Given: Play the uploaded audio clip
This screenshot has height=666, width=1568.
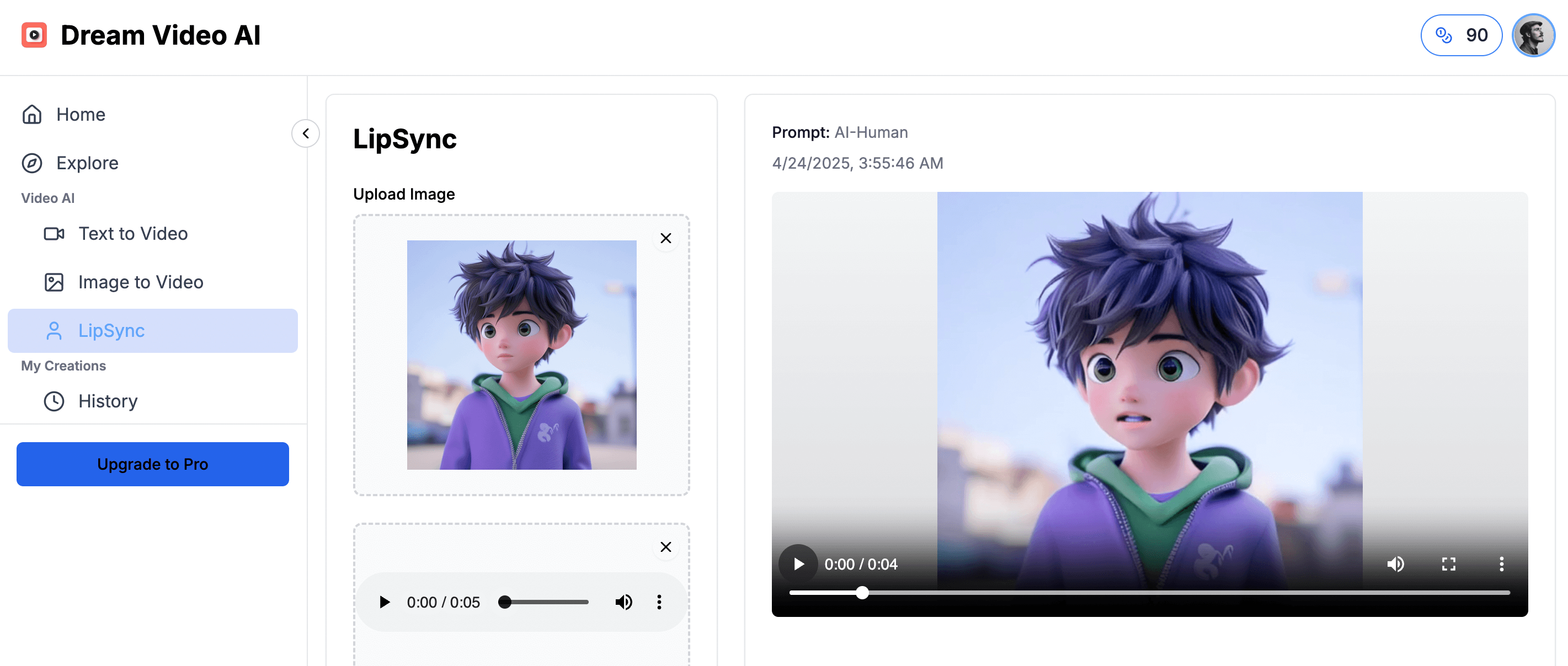Looking at the screenshot, I should [384, 602].
